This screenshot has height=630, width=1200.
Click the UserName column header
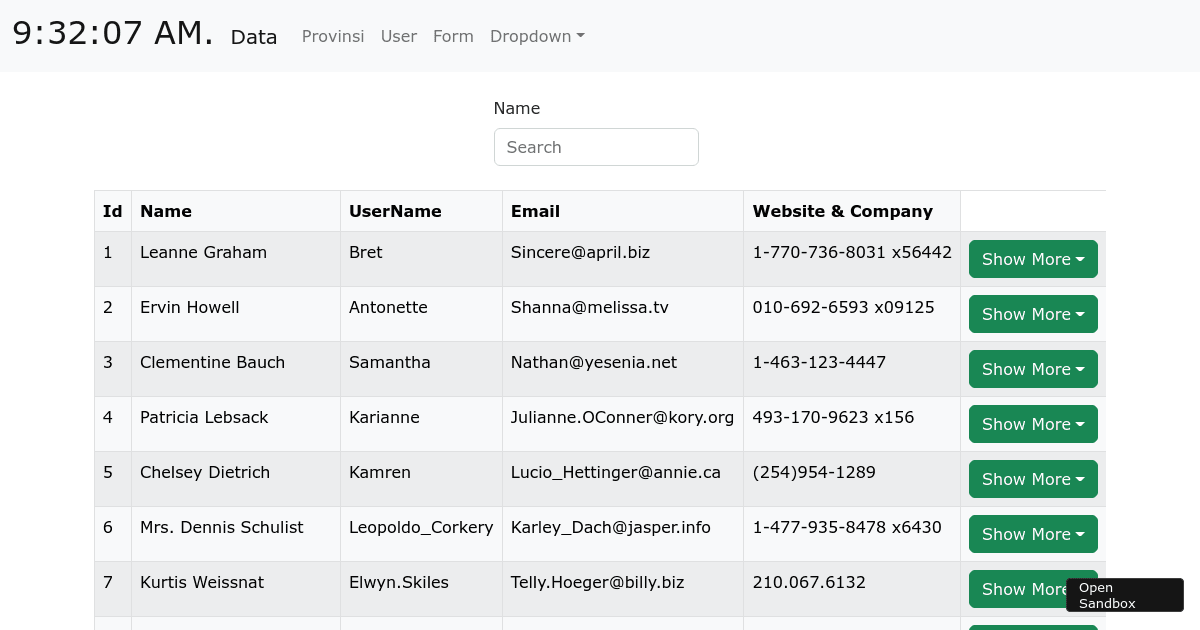395,211
